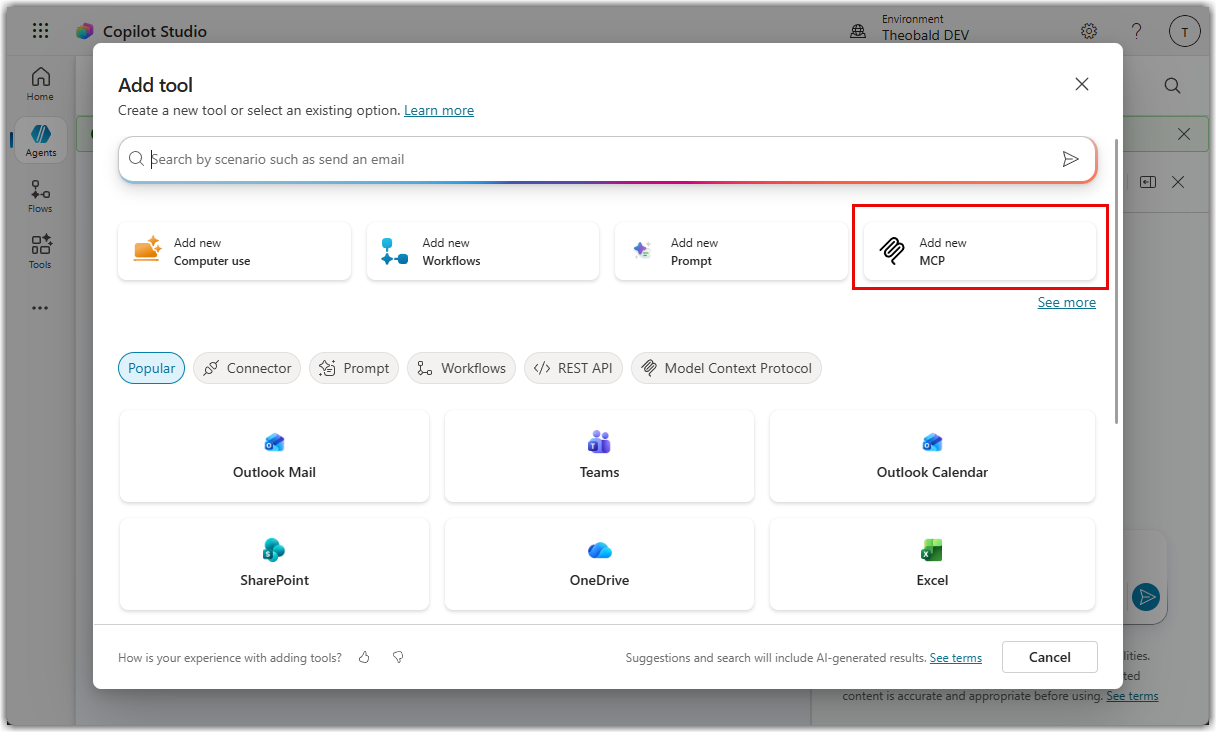
Task: Choose the Excel connector card
Action: pyautogui.click(x=932, y=564)
